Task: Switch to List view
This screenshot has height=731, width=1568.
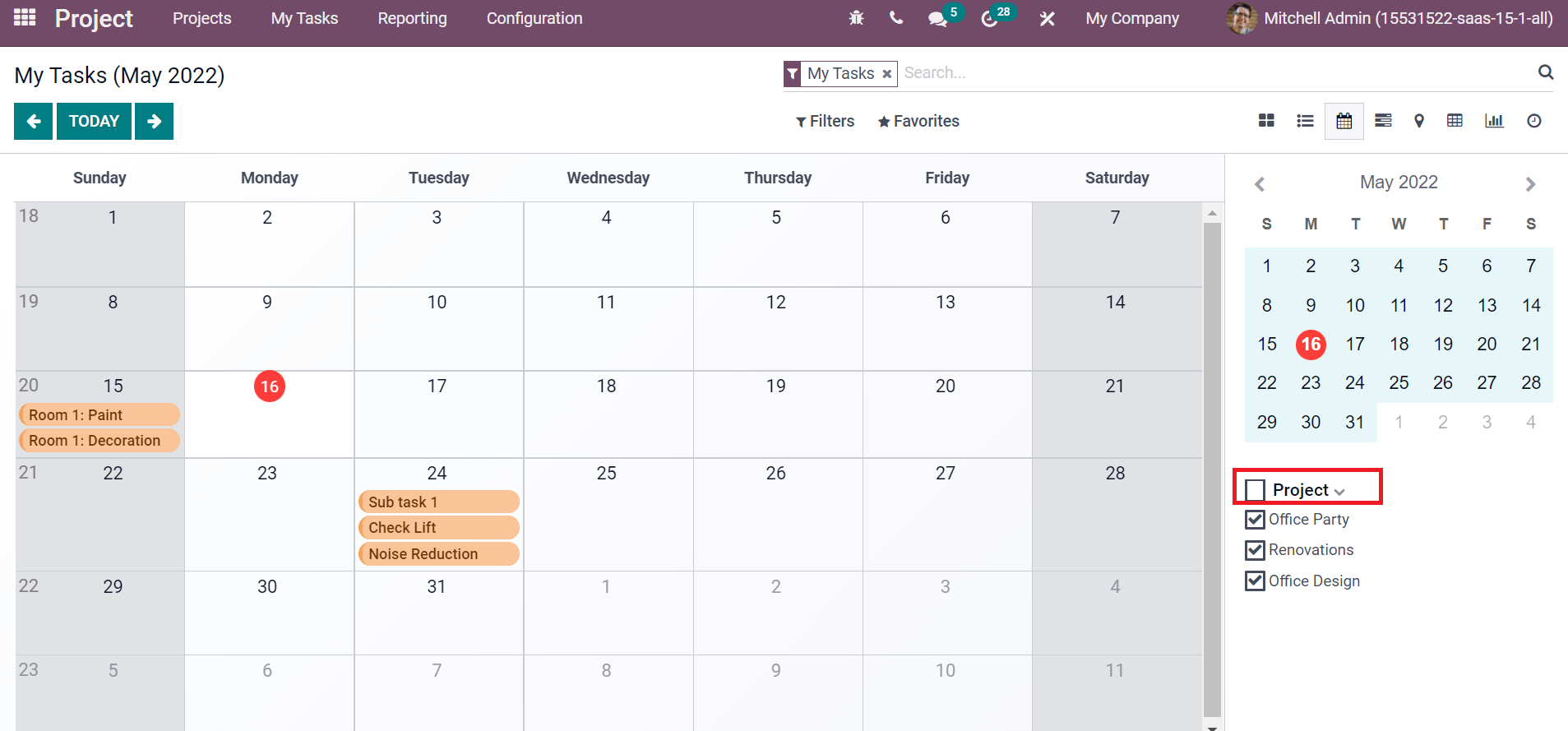Action: tap(1305, 121)
